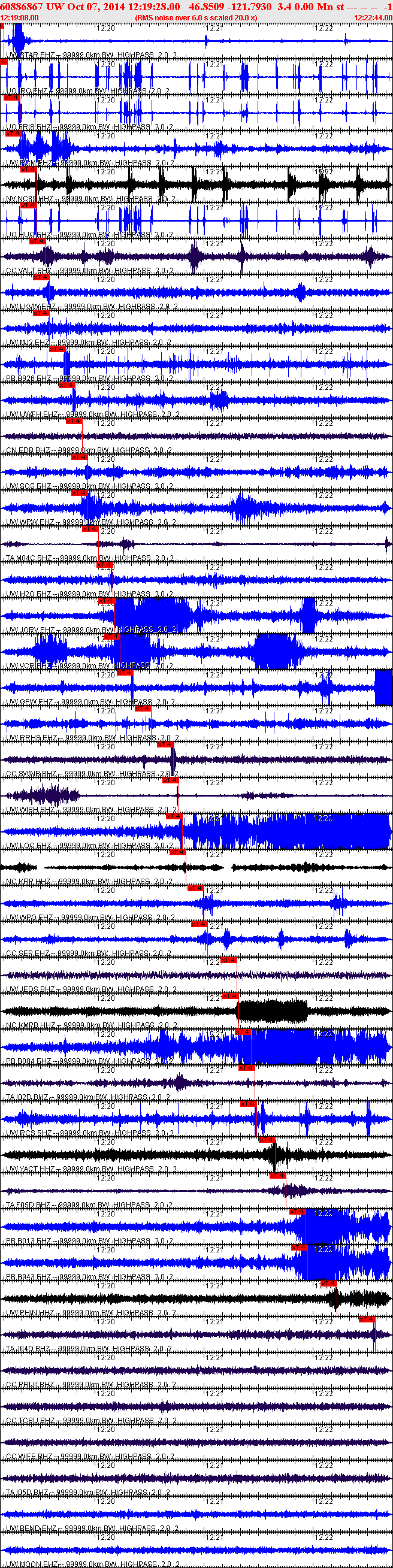This screenshot has height=1568, width=393.
Task: Select the UW H2O EHZ station label
Action: tap(90, 594)
